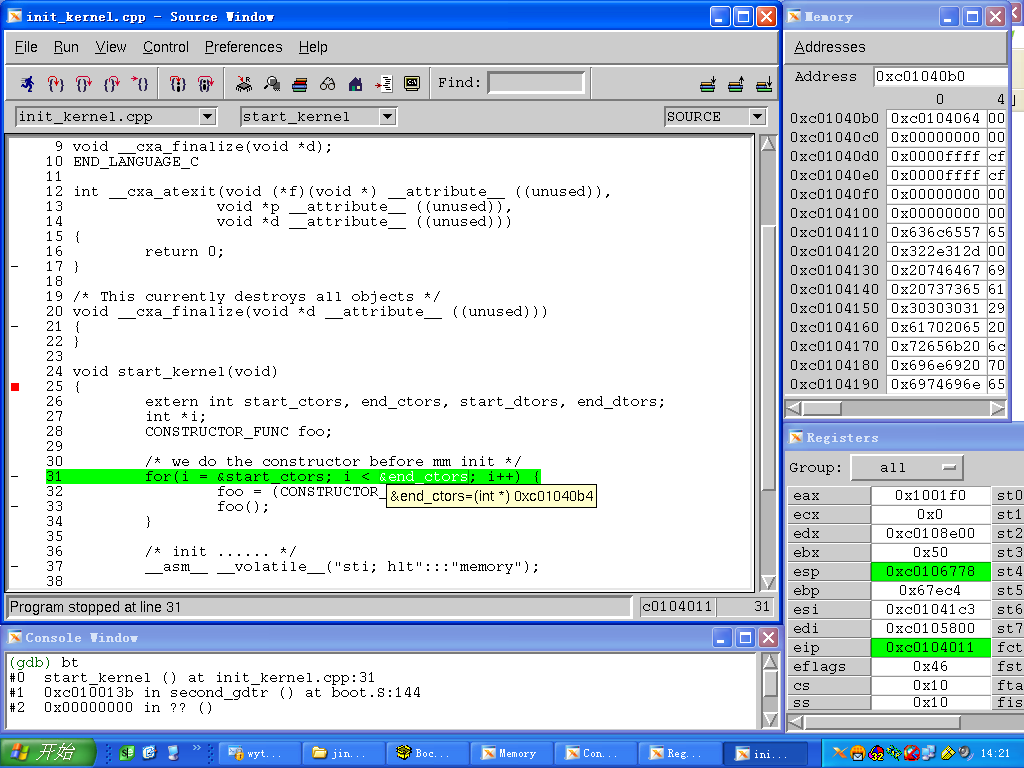Open Watch Expressions via glasses icon
The height and width of the screenshot is (768, 1024).
[x=328, y=84]
